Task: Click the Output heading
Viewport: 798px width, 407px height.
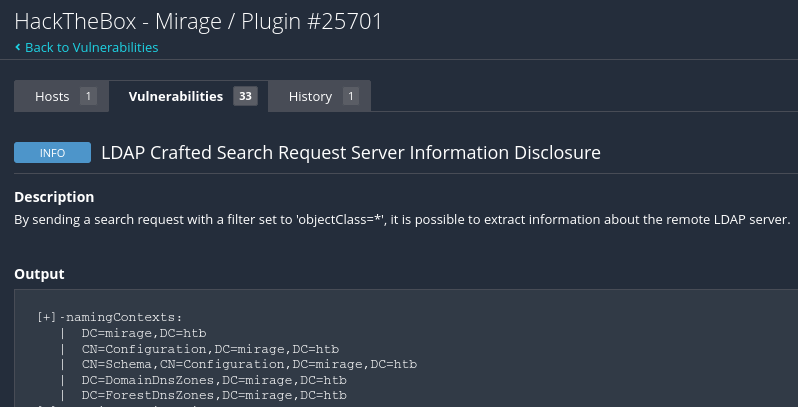Action: [39, 274]
